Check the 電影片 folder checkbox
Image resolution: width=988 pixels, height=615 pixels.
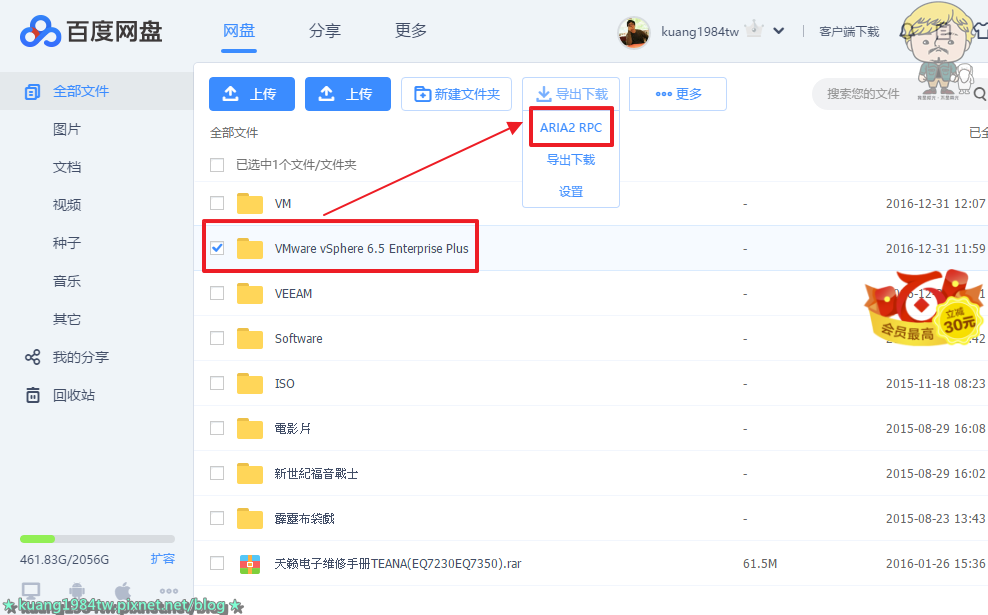(x=217, y=428)
